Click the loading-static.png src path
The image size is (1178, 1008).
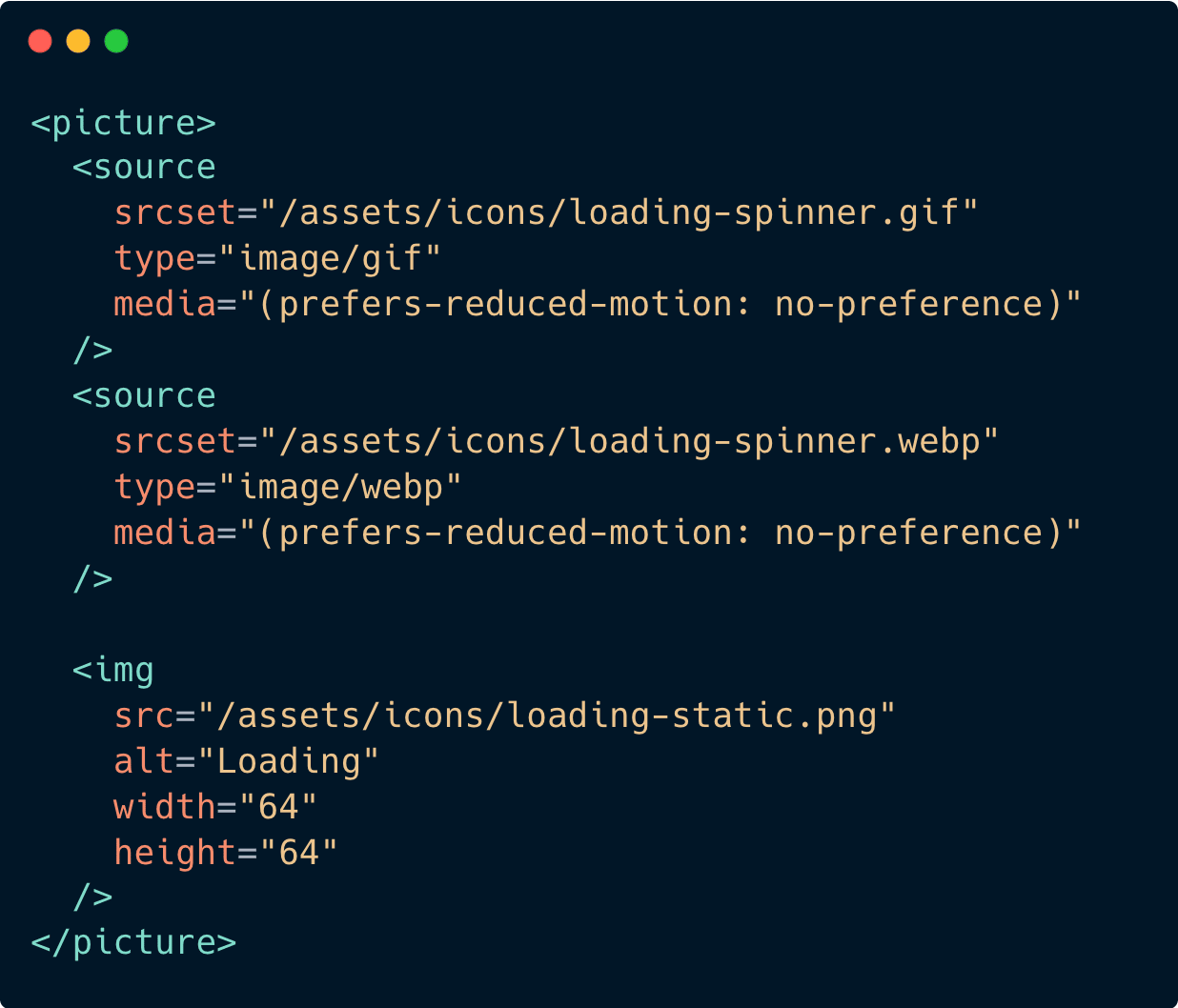pyautogui.click(x=547, y=716)
